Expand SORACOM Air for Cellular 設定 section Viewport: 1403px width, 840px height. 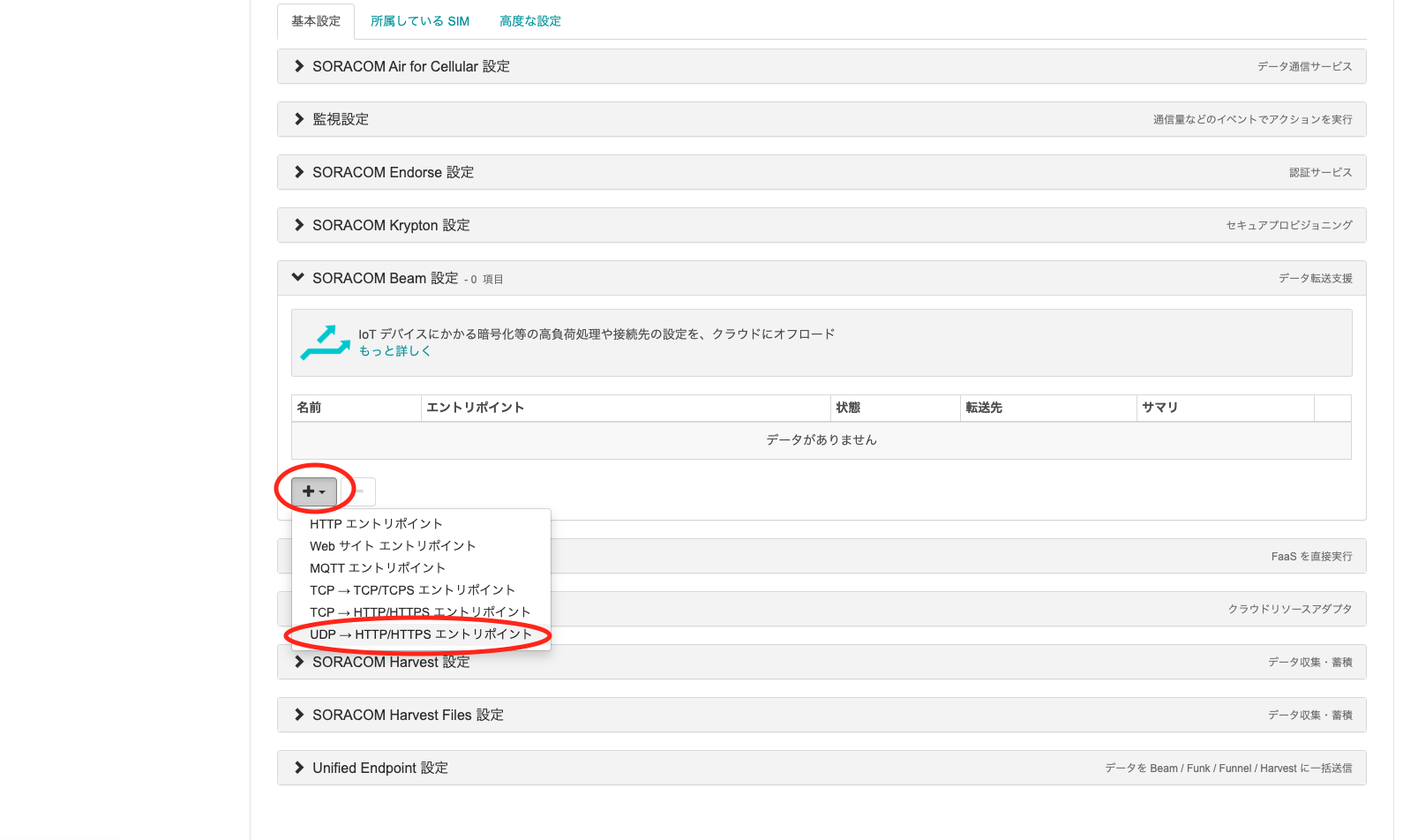pos(822,66)
